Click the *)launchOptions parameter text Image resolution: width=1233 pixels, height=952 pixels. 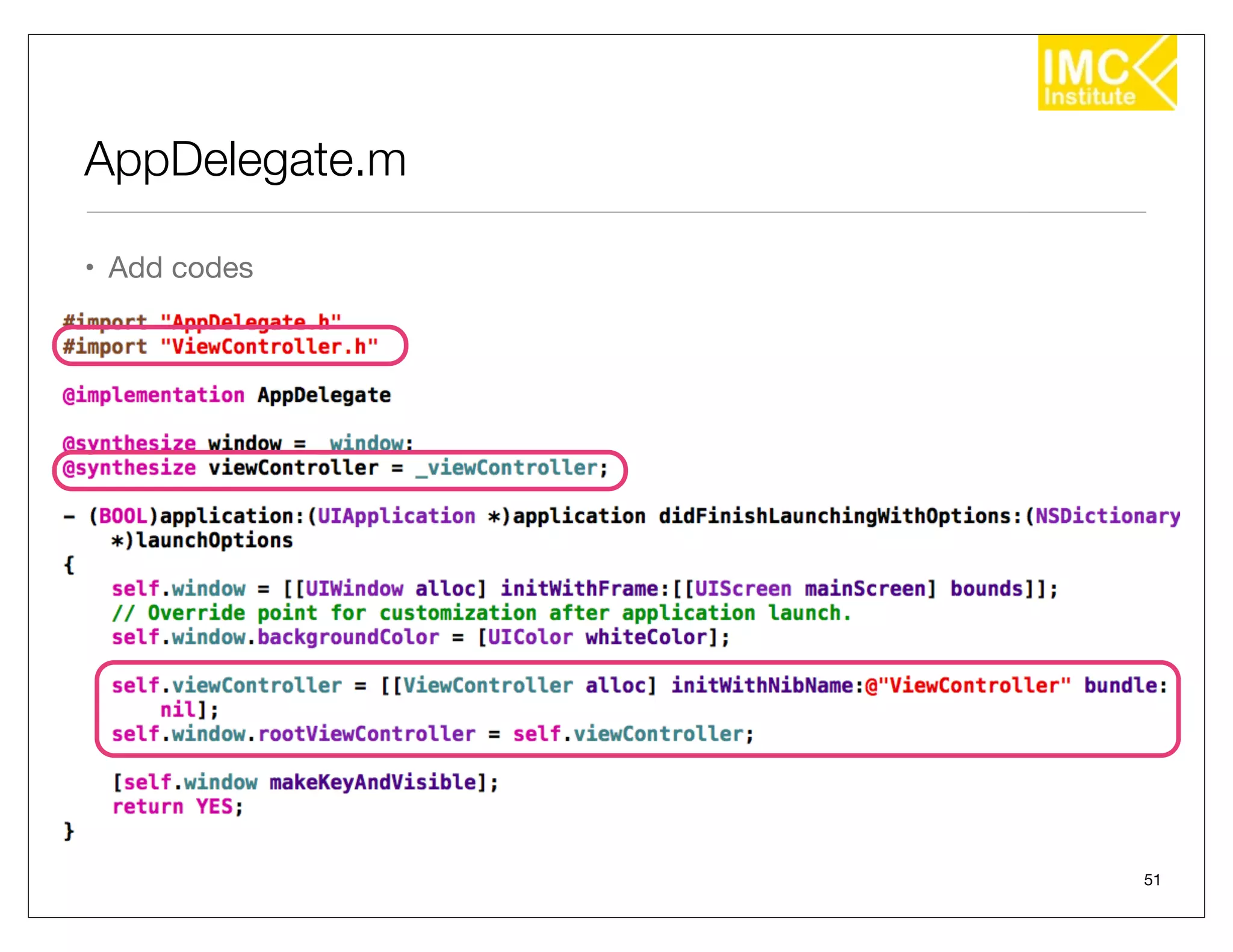(202, 540)
